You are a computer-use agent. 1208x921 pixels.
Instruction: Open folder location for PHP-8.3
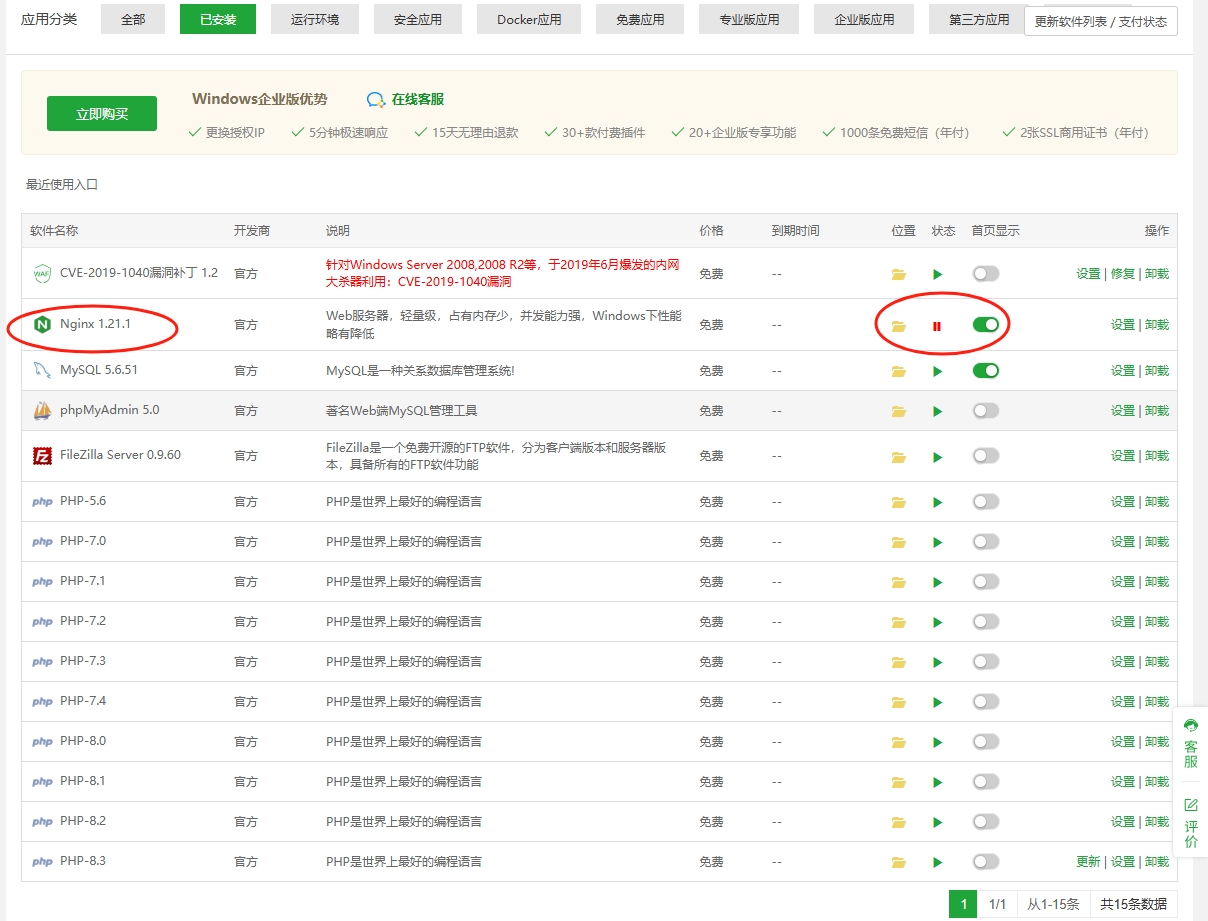click(x=899, y=862)
